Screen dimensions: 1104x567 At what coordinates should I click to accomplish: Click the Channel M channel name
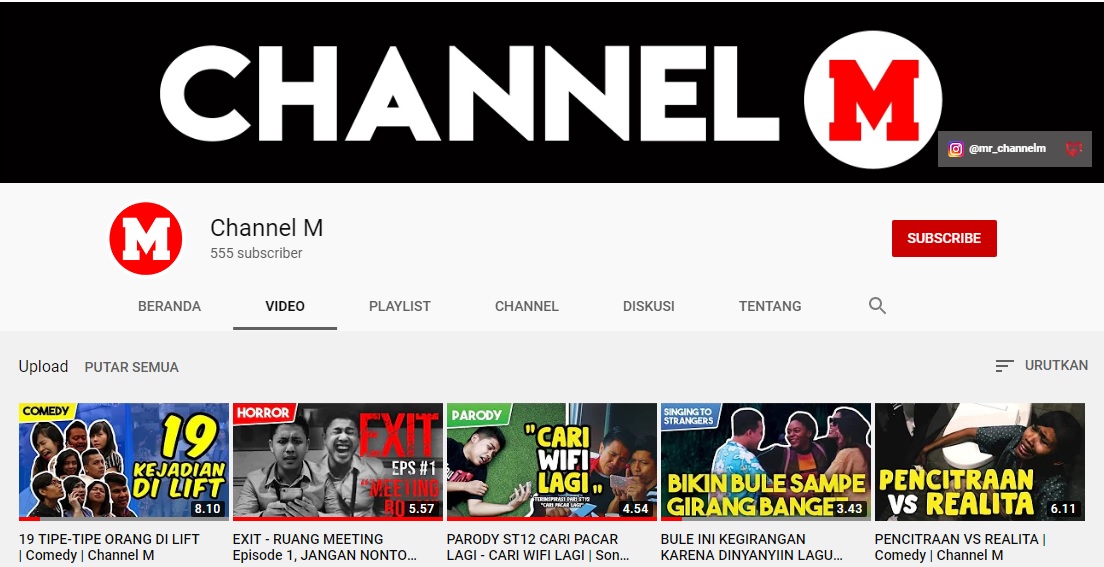267,228
